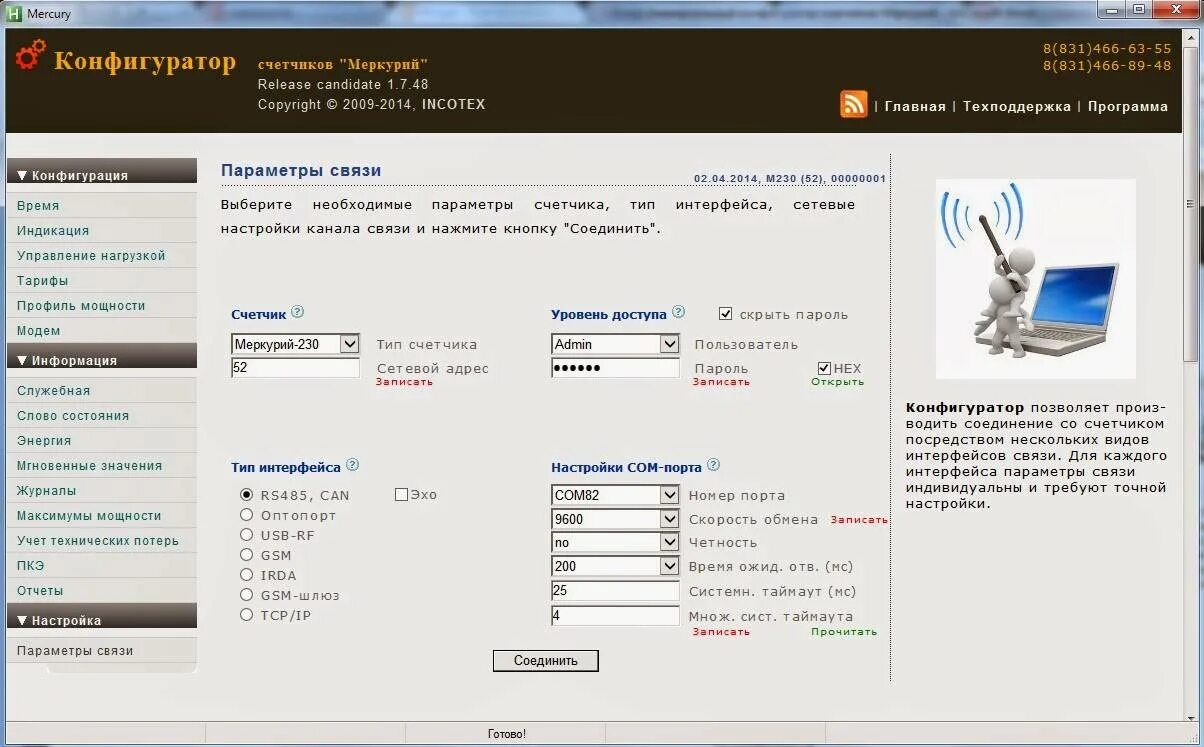Select the Оптопорт interface radio button
The width and height of the screenshot is (1204, 747).
(x=245, y=514)
